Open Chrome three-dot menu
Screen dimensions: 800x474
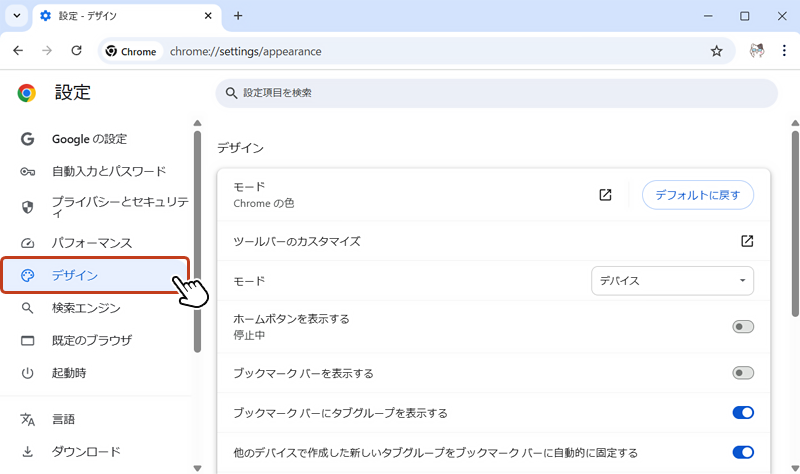[784, 51]
